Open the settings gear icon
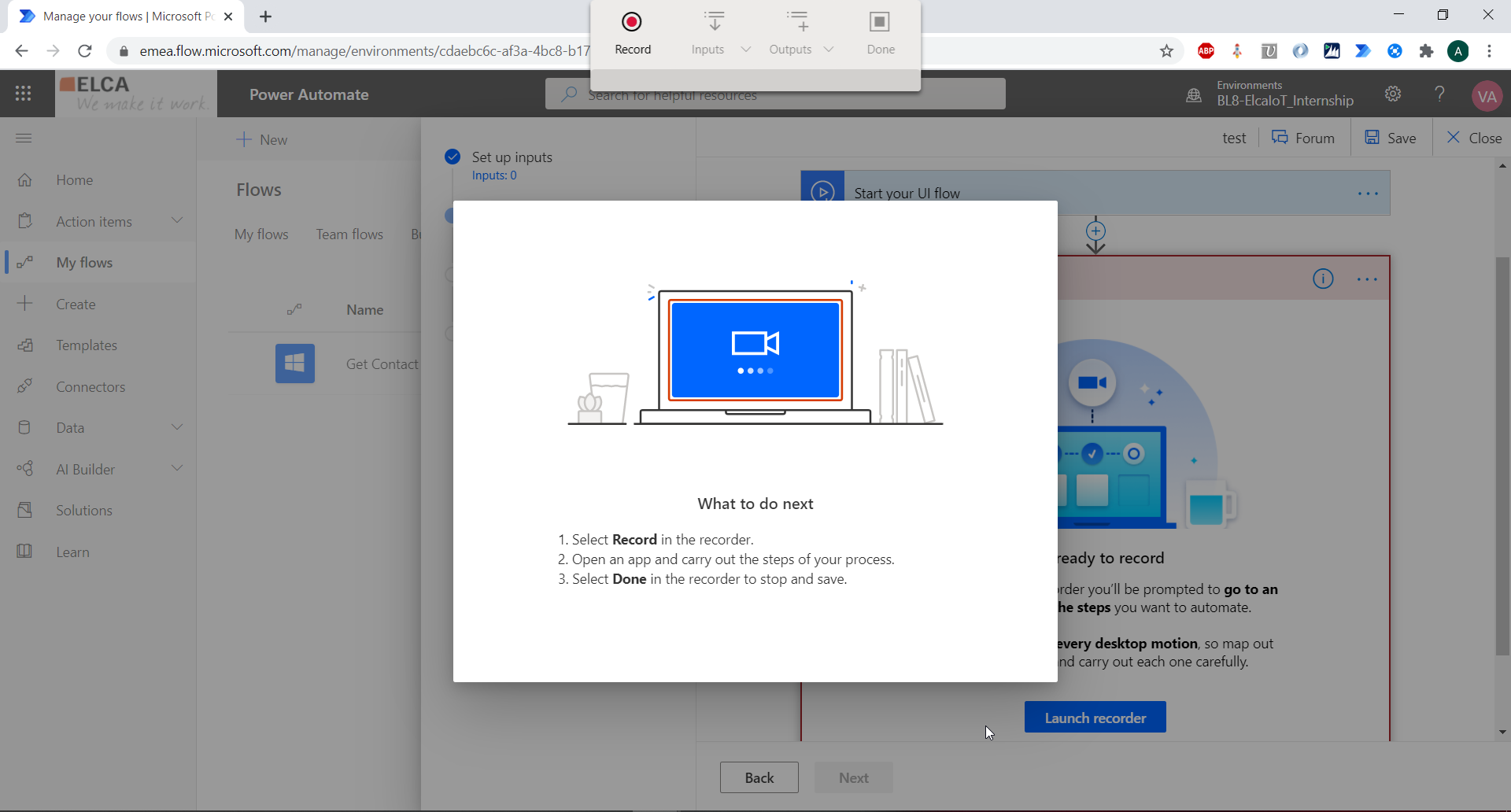 (1393, 94)
